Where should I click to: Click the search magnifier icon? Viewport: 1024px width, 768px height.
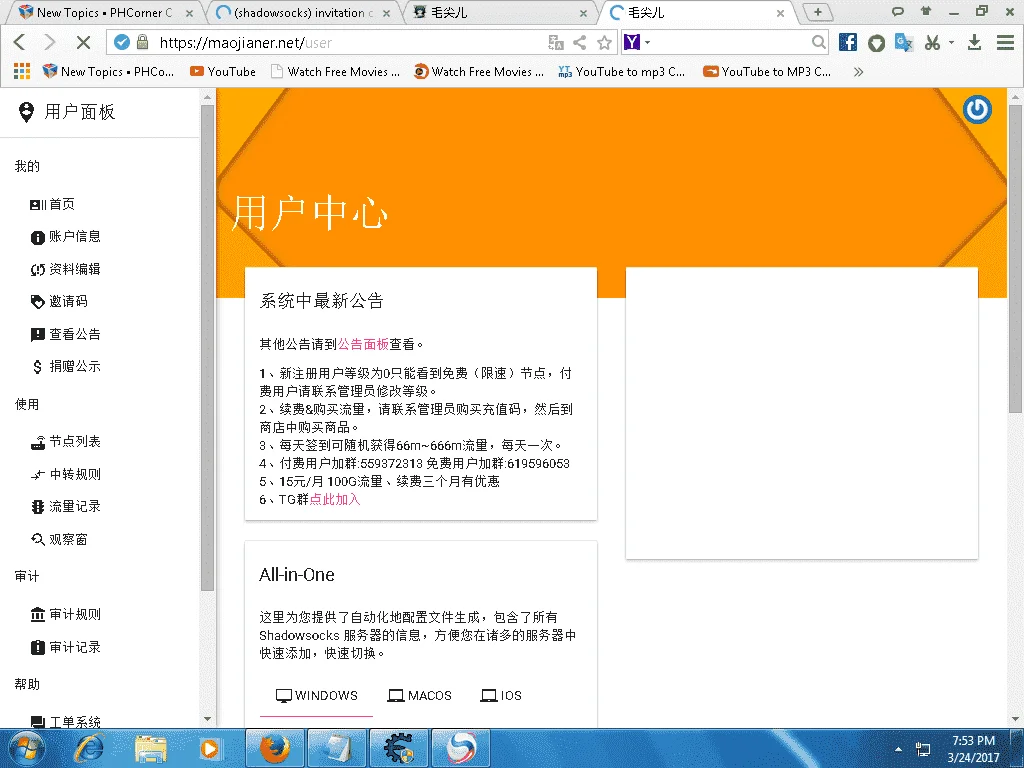click(x=818, y=42)
